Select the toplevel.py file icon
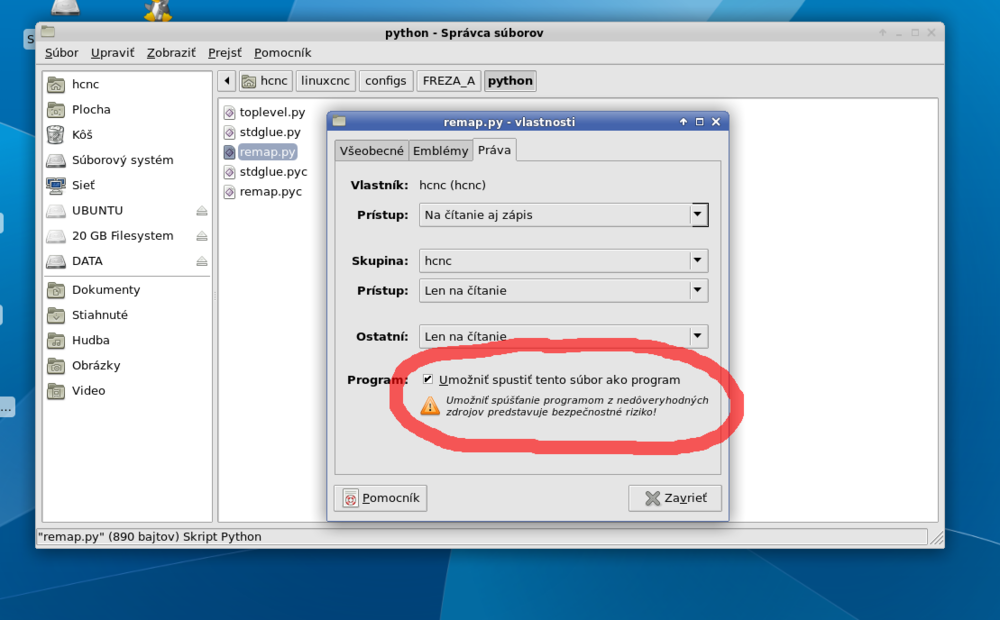This screenshot has width=1000, height=620. [x=229, y=113]
